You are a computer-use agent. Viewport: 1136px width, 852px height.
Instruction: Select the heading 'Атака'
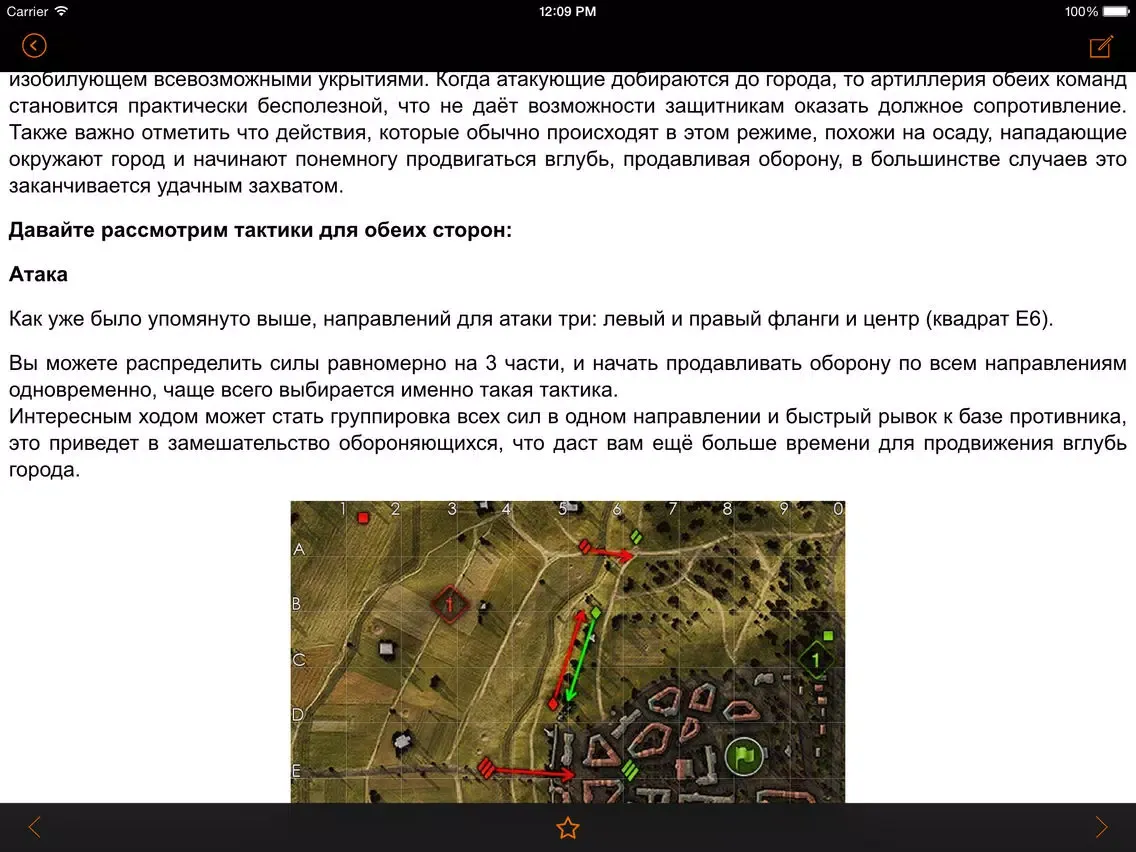click(38, 274)
